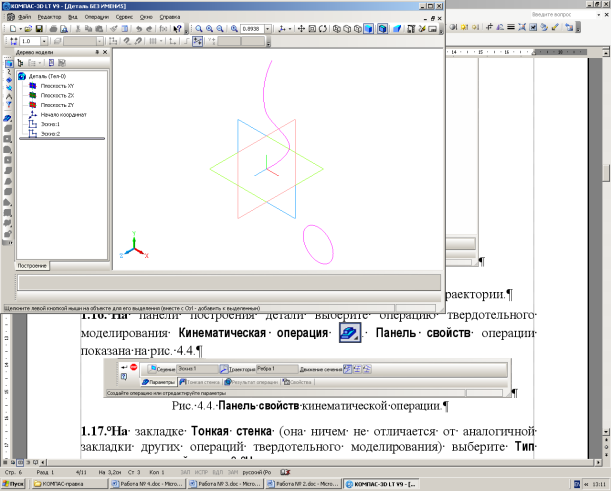Open the Редактор menu

tap(49, 17)
